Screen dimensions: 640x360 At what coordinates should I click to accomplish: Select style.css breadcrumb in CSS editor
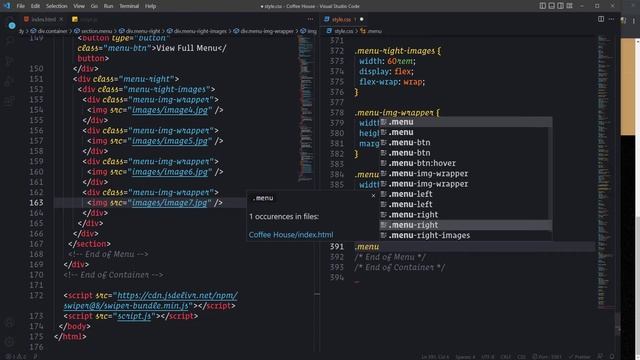coord(340,31)
